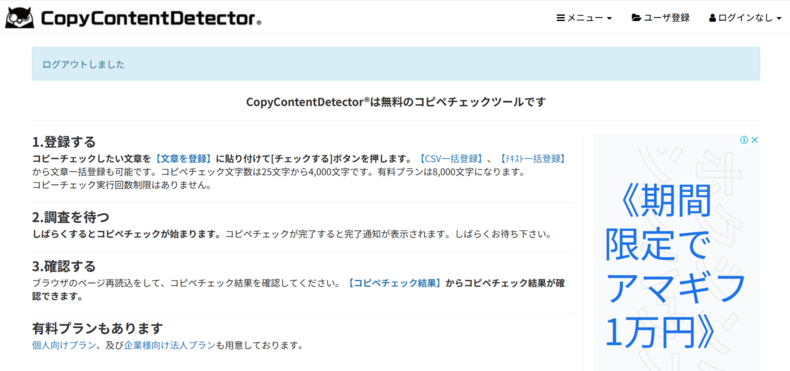The width and height of the screenshot is (790, 371).
Task: Click the hamburger icon beside メニュー
Action: (x=561, y=18)
